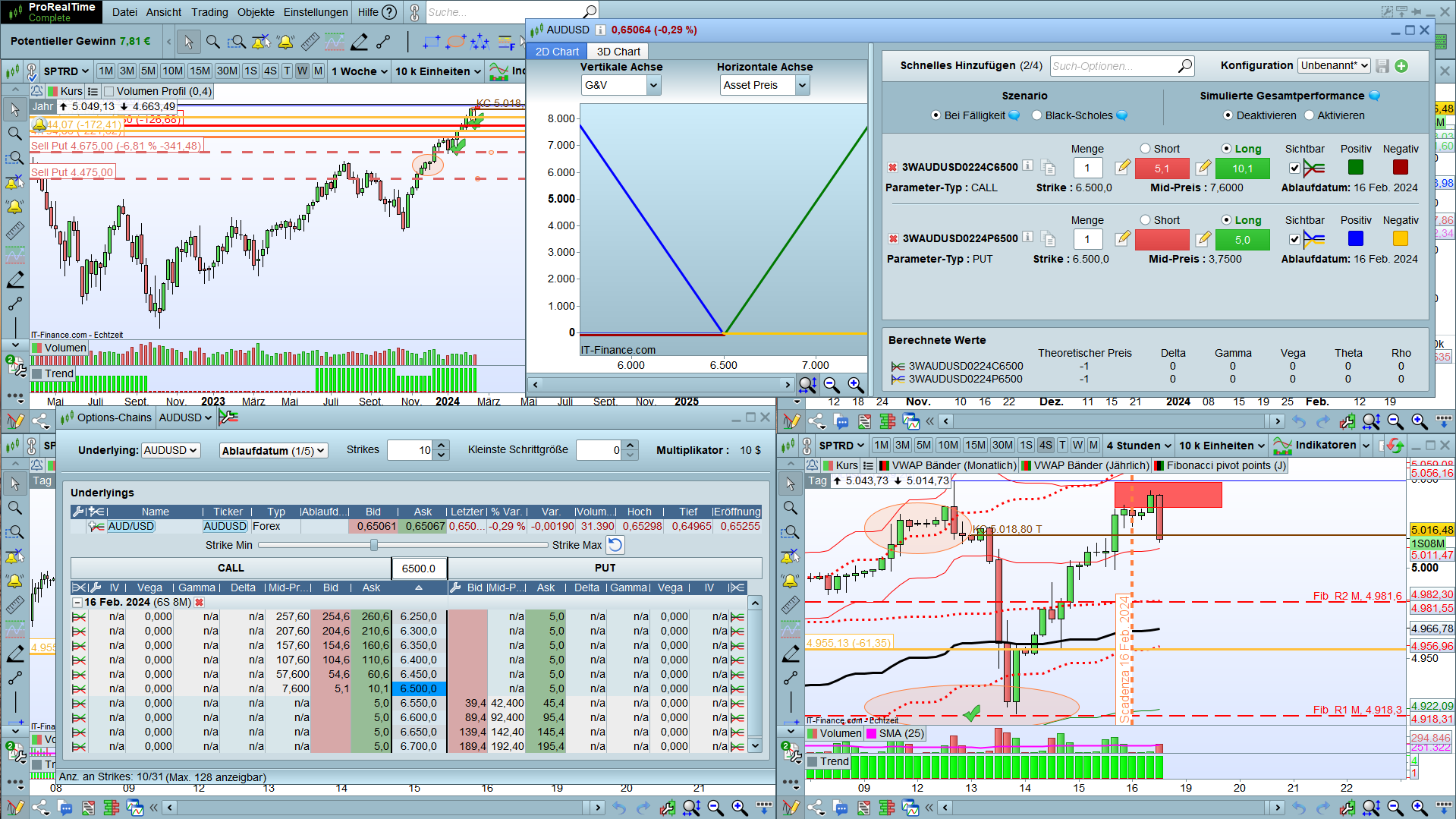The width and height of the screenshot is (1456, 819).
Task: Choose Aktivieren for simulated performance
Action: click(1309, 115)
